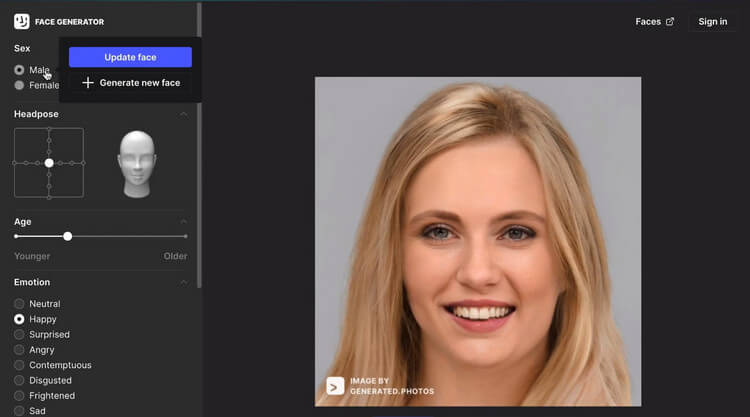
Task: Click the Face Generator logo icon
Action: [x=22, y=22]
